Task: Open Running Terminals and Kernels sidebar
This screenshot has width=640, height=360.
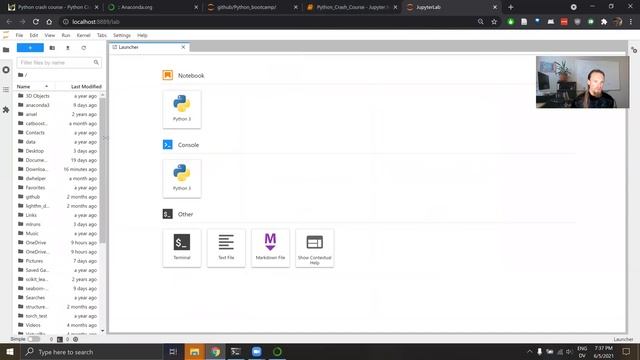Action: (x=6, y=70)
